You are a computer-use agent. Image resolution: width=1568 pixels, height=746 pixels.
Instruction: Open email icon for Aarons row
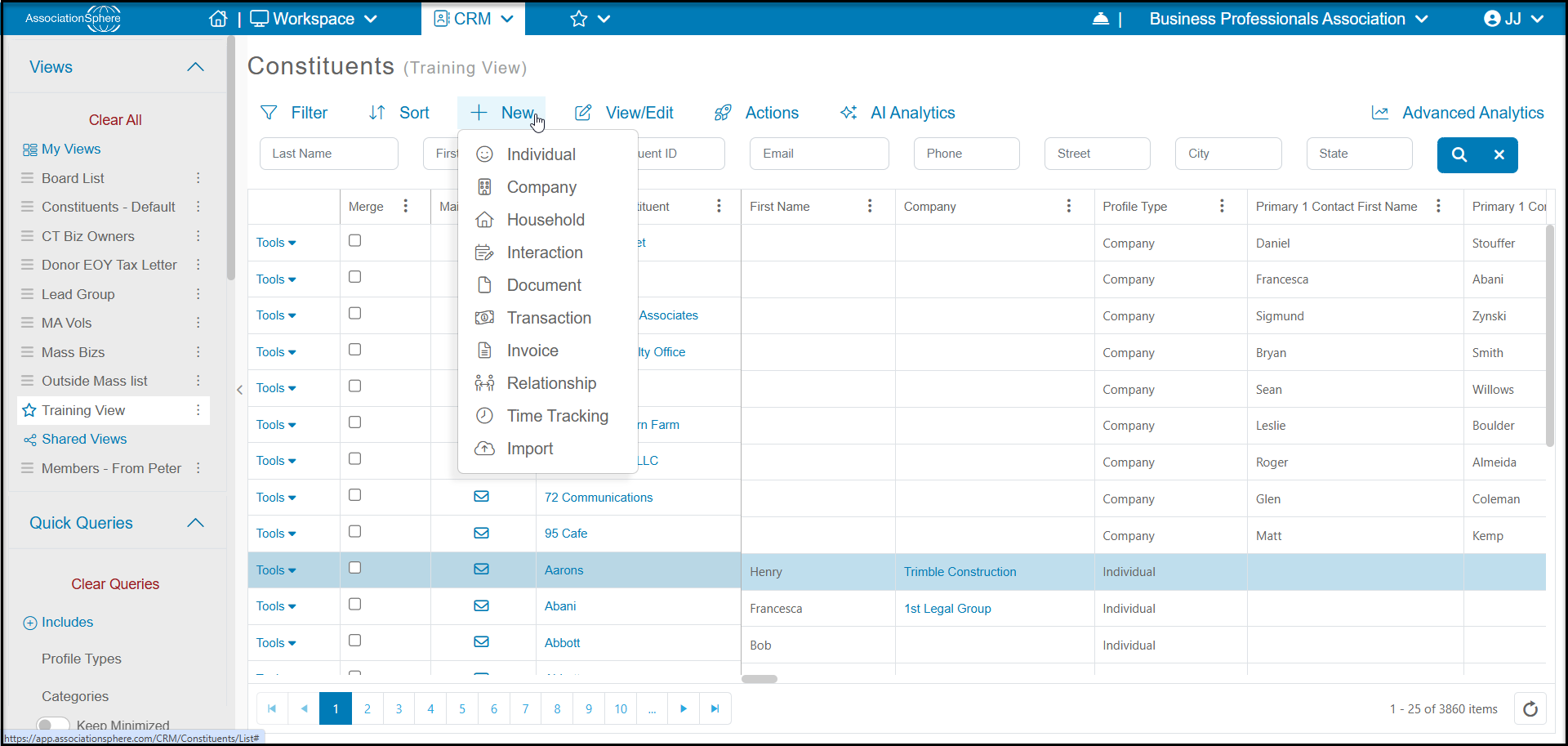(x=482, y=570)
